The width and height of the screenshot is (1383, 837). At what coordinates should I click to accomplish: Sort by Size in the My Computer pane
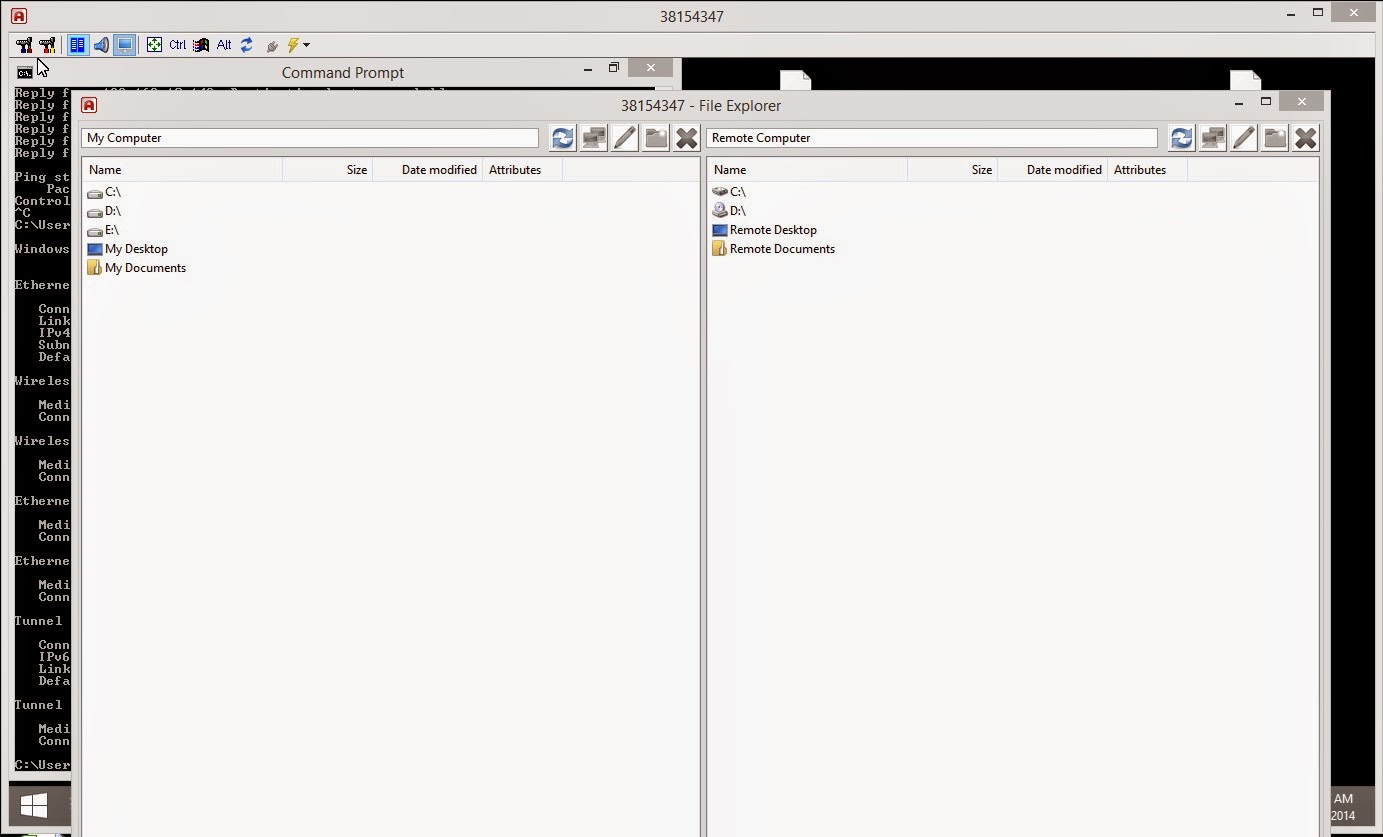tap(327, 170)
